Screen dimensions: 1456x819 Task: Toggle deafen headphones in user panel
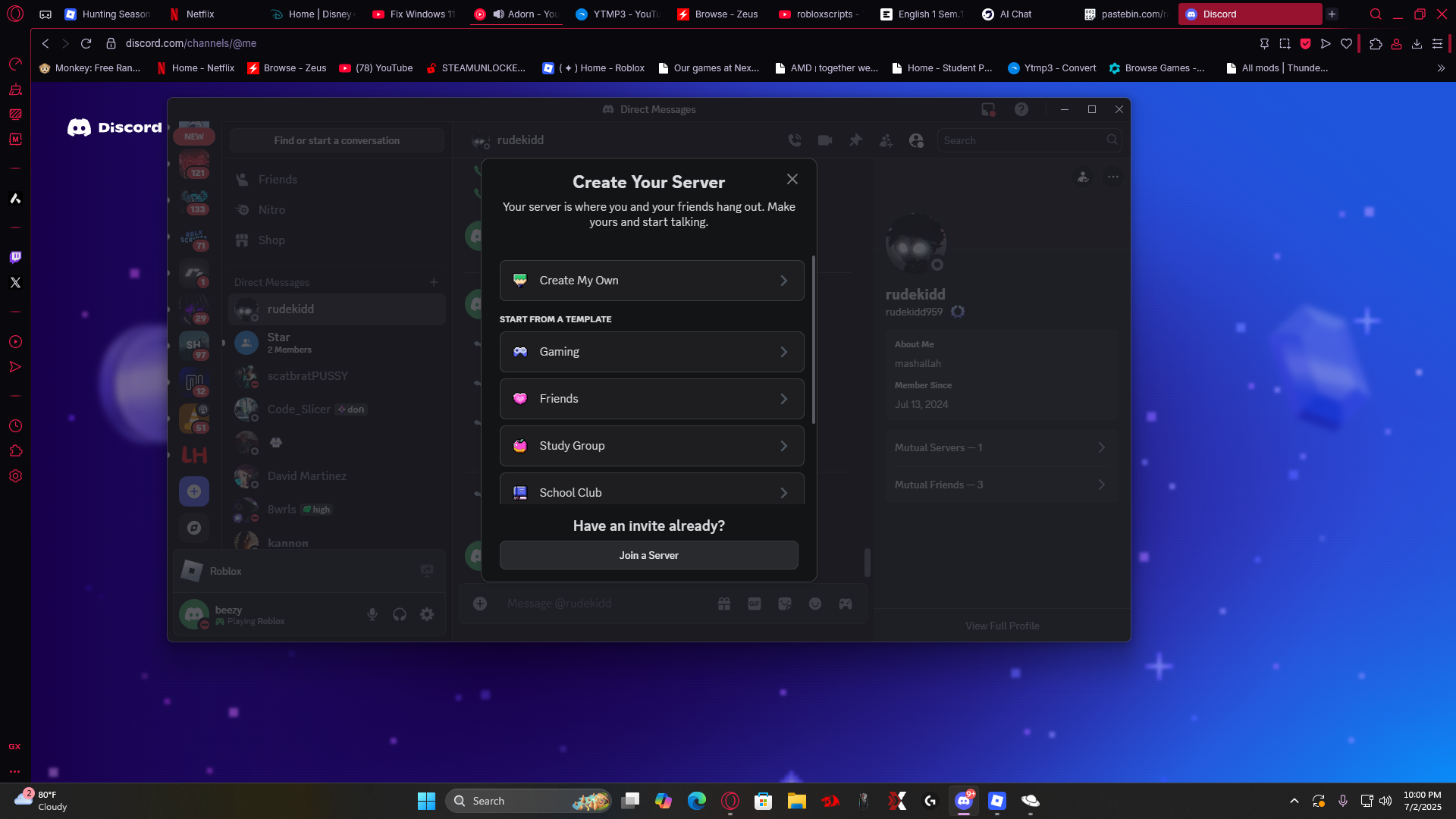point(400,614)
